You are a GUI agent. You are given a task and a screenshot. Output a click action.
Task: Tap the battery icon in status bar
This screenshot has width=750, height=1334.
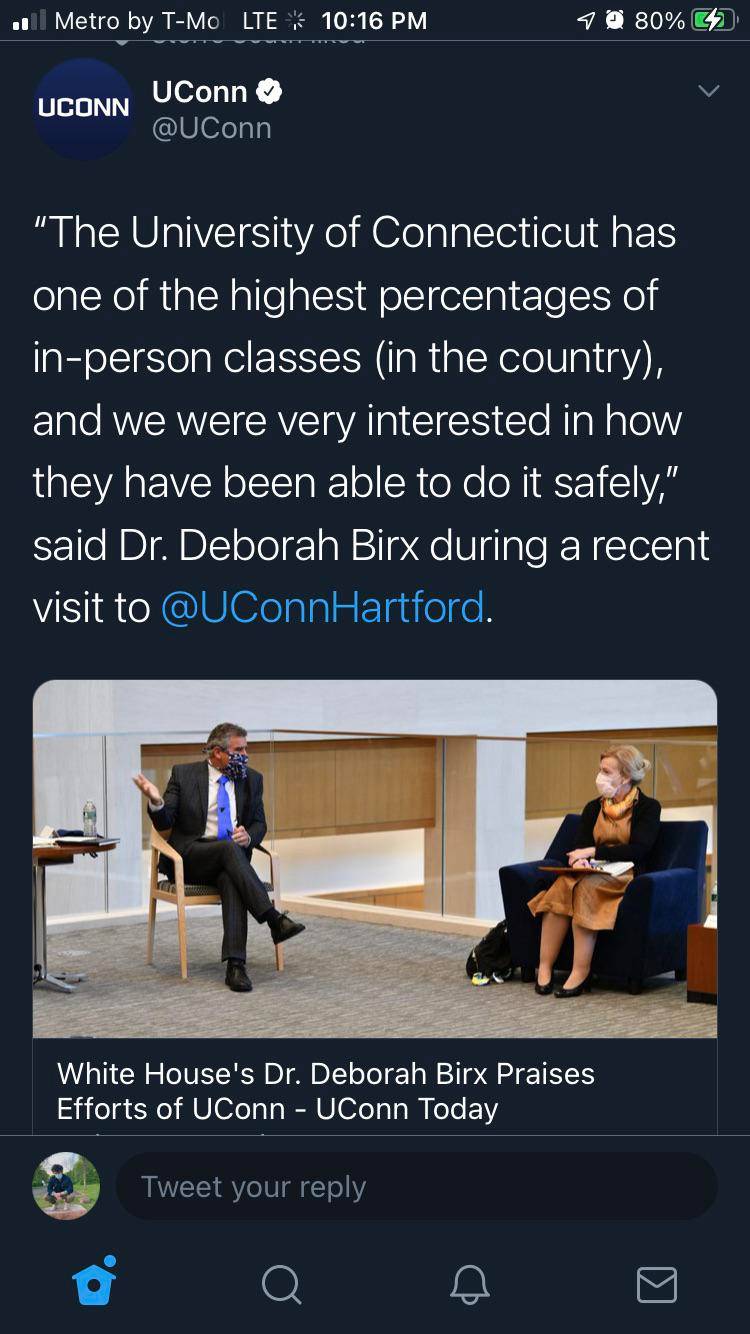tap(712, 20)
